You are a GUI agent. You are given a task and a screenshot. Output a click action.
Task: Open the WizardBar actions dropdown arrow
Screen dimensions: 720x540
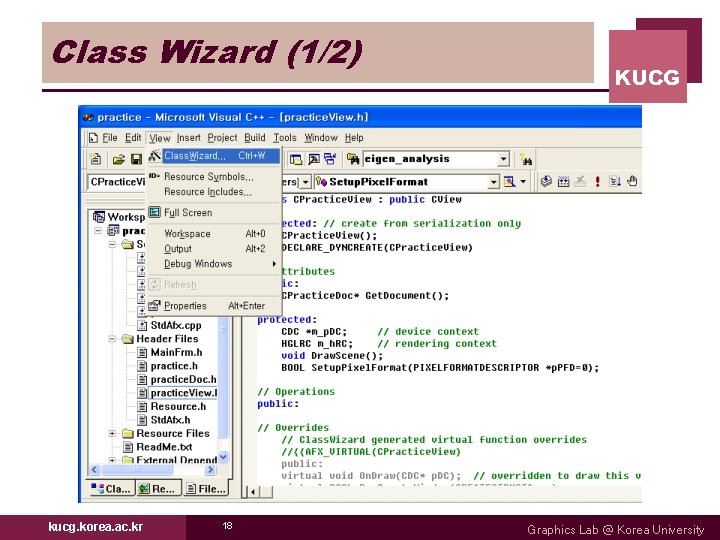click(x=523, y=182)
